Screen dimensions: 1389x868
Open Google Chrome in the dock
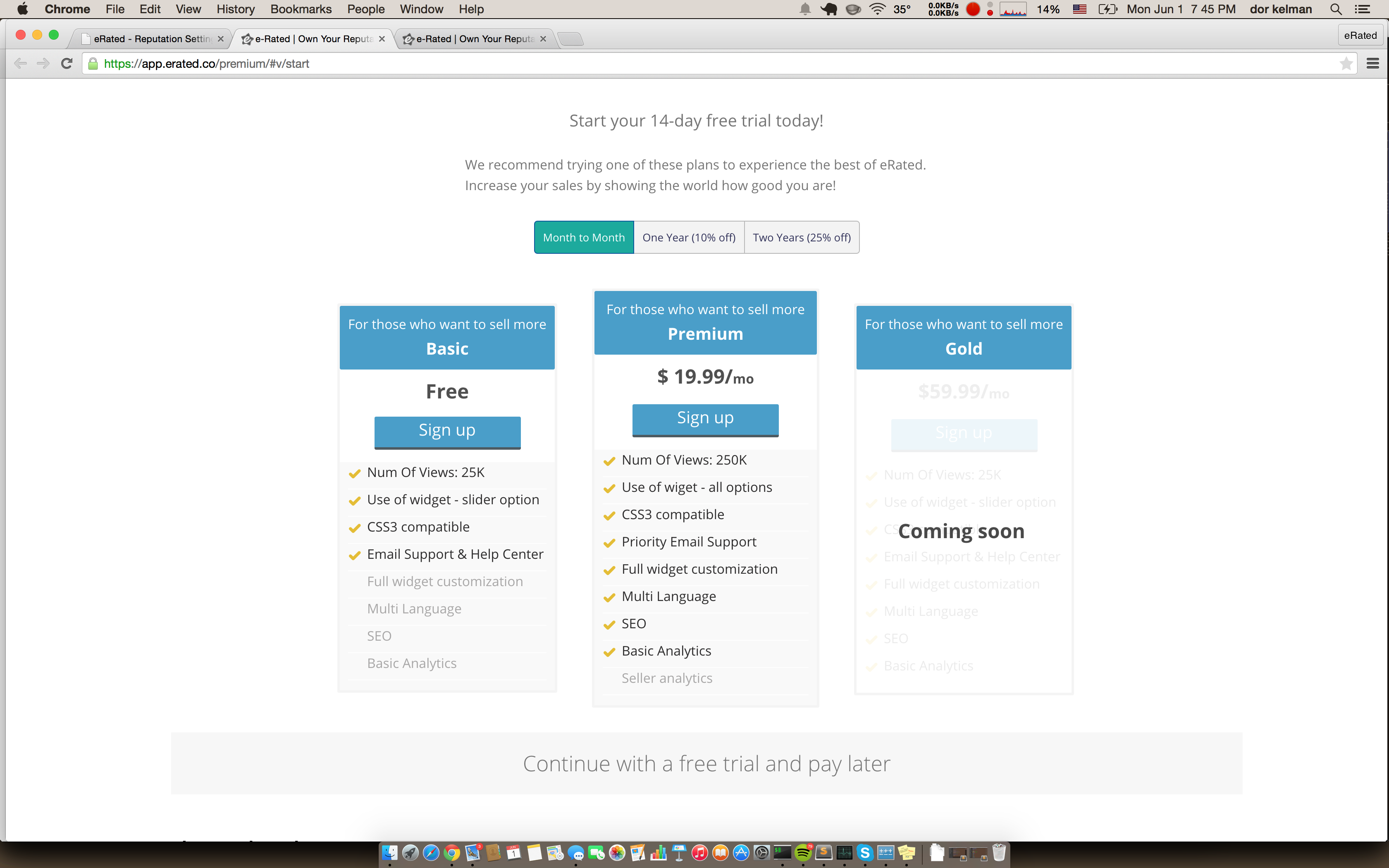[x=452, y=852]
